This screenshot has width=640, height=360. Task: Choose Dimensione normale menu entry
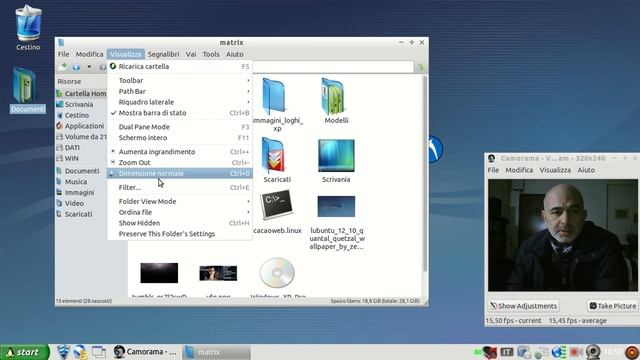[x=180, y=173]
